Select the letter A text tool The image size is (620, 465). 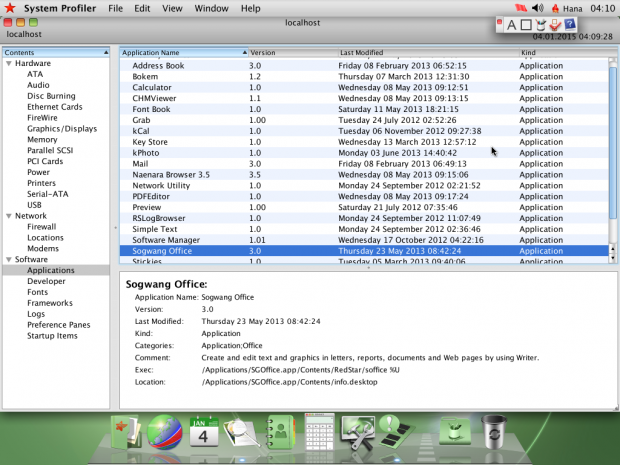coord(511,25)
